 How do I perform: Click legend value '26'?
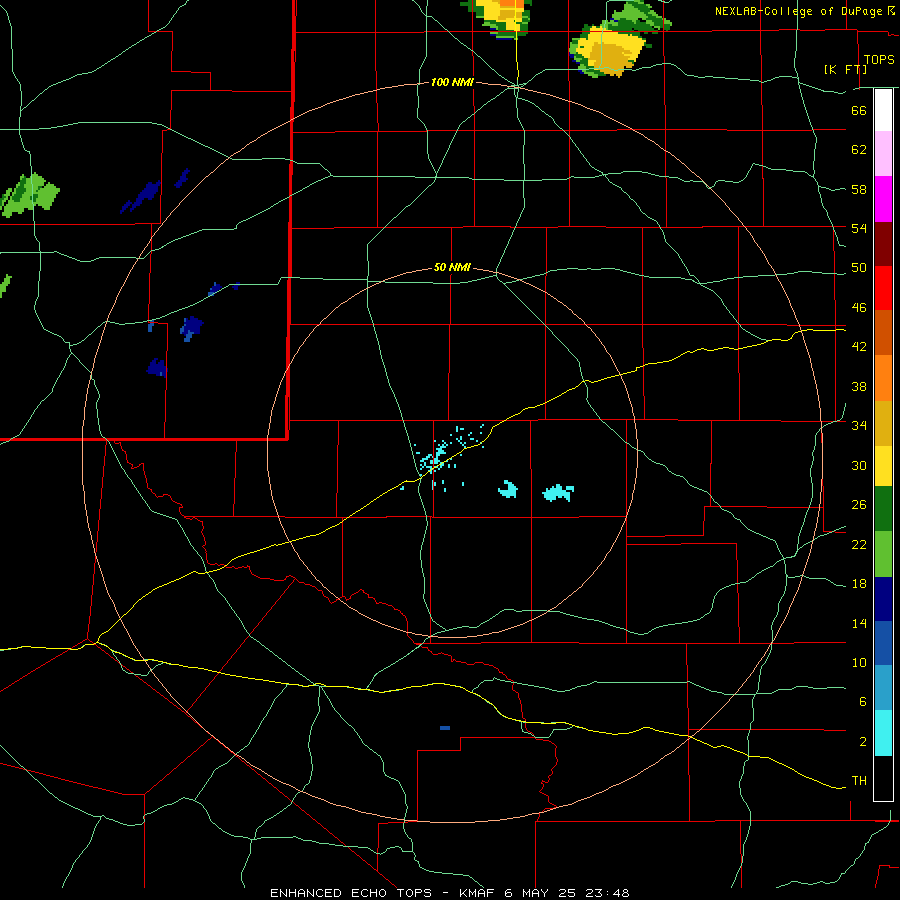coord(859,505)
